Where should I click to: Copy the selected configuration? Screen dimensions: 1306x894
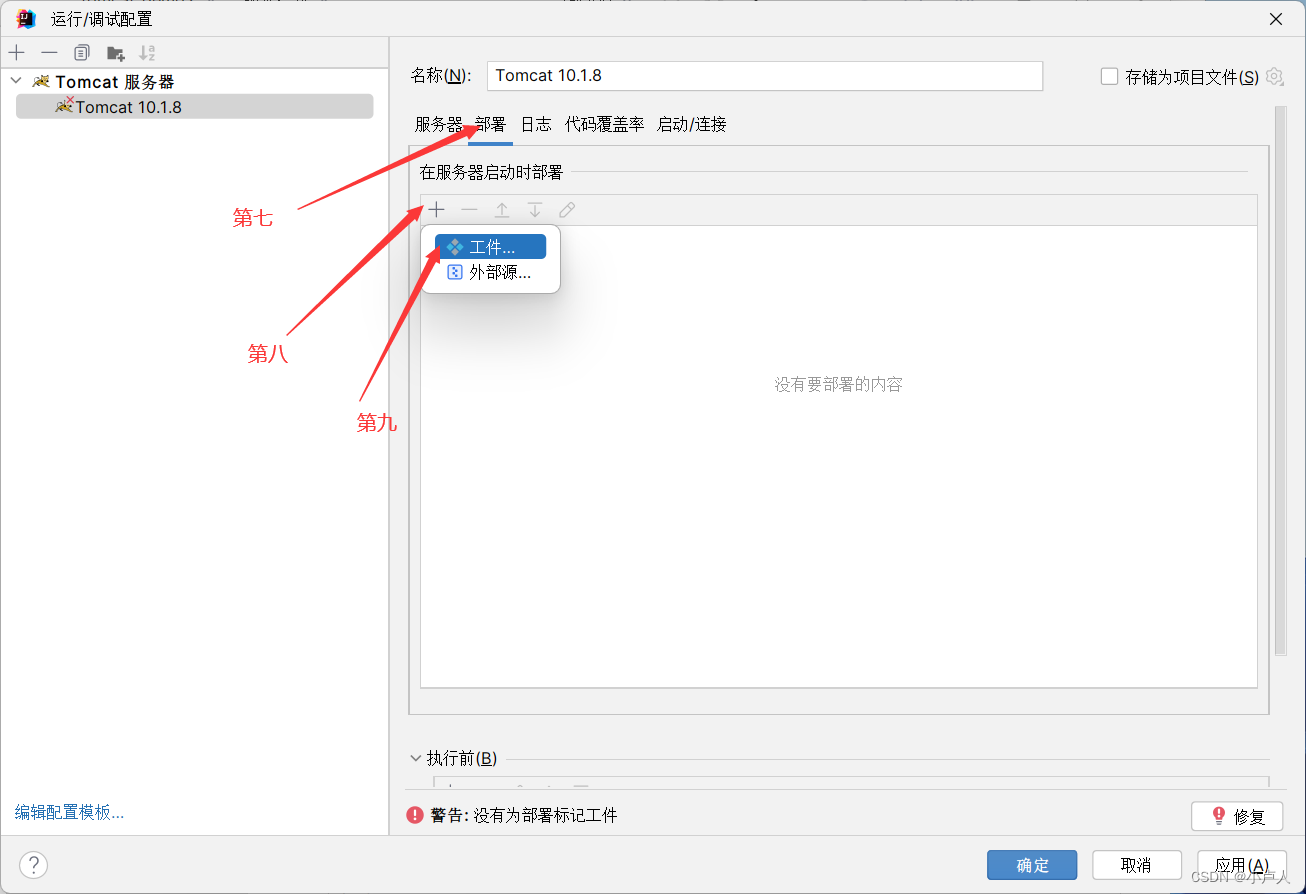point(82,52)
